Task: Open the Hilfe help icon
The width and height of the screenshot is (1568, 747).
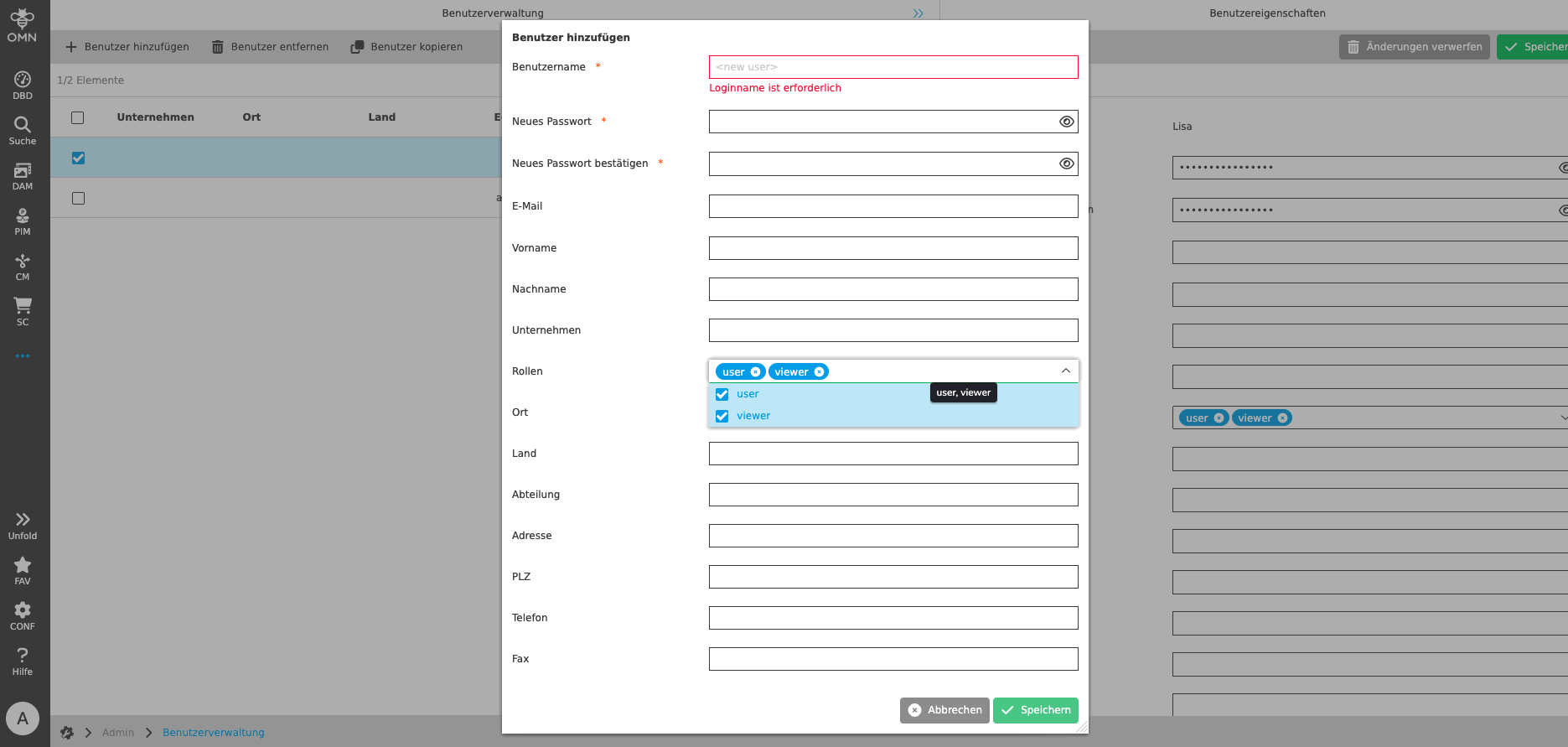Action: click(x=23, y=661)
